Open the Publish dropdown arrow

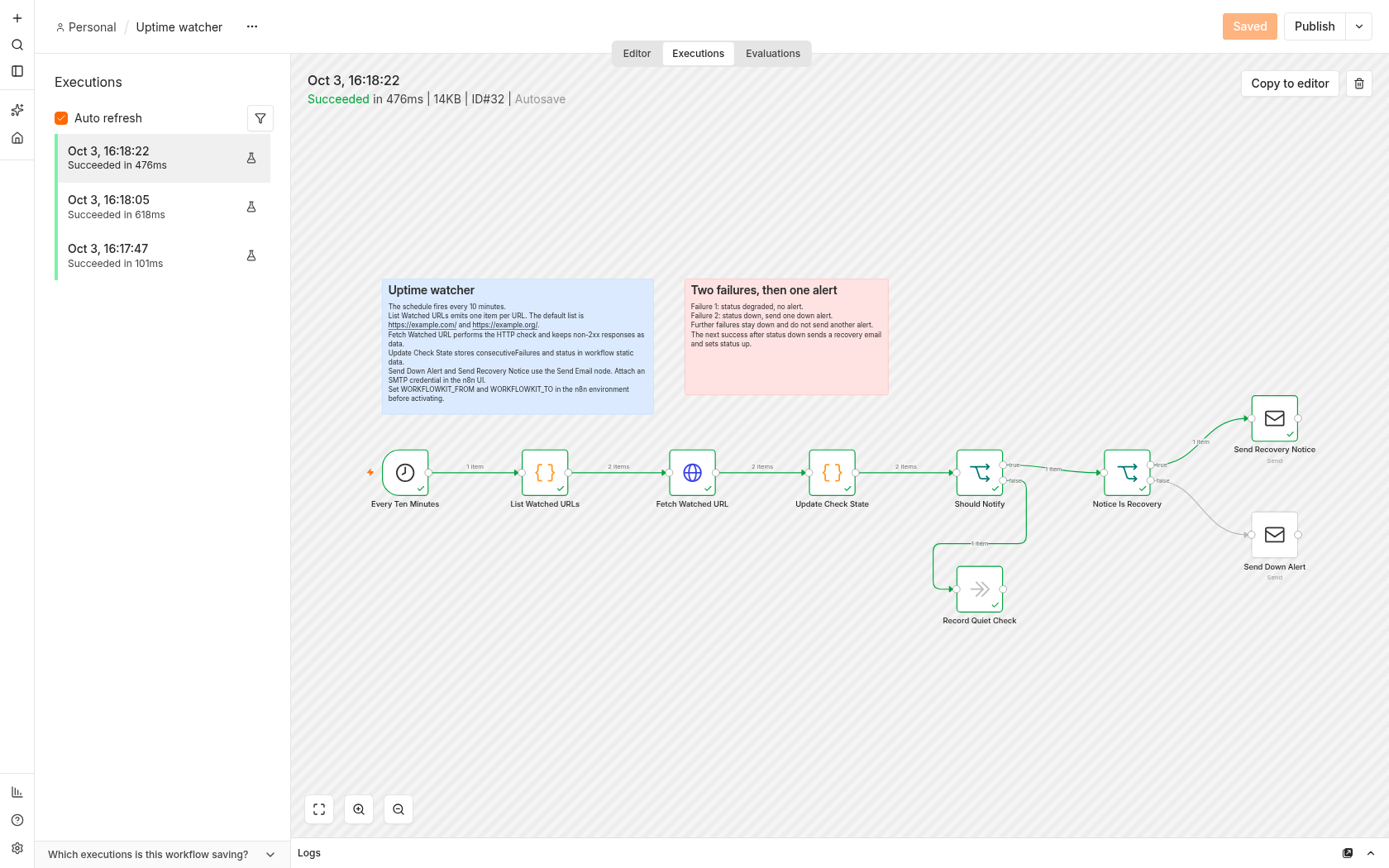pos(1359,26)
